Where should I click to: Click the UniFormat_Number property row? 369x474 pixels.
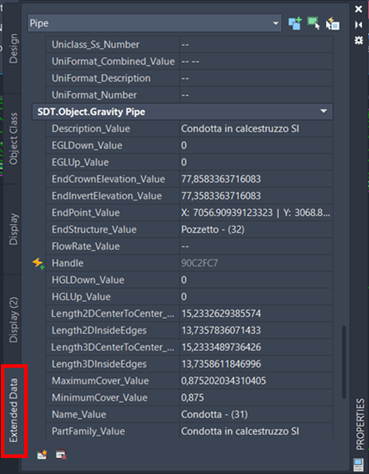[x=189, y=95]
